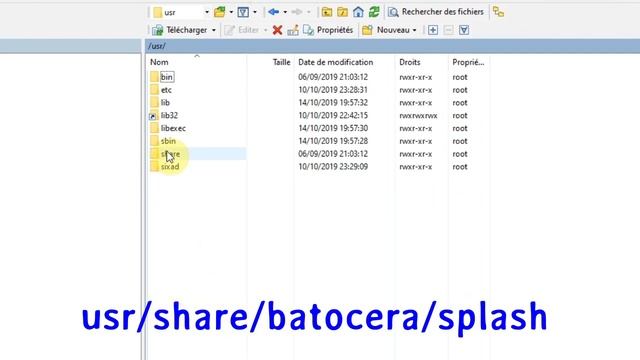The image size is (640, 360).
Task: Open Propriétés for selected item
Action: [328, 30]
